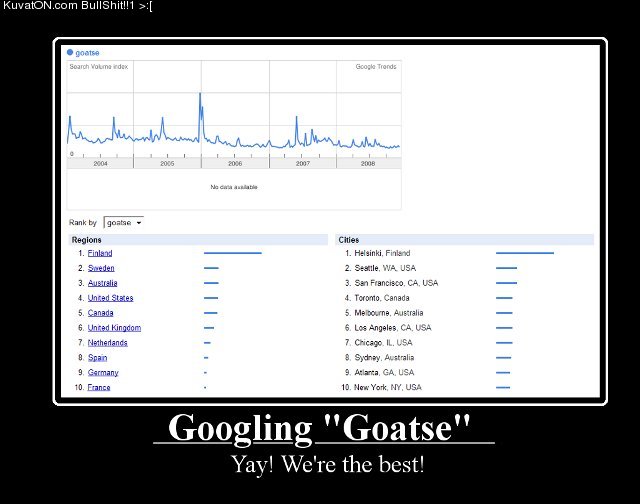Open the Sweden region link
640x504 pixels.
click(101, 268)
